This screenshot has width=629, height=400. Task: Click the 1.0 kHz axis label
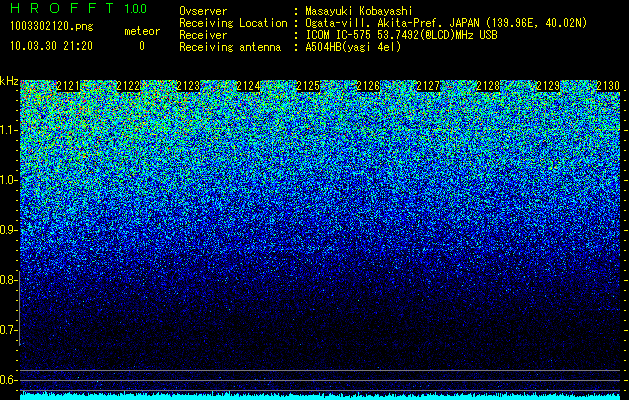(x=8, y=180)
